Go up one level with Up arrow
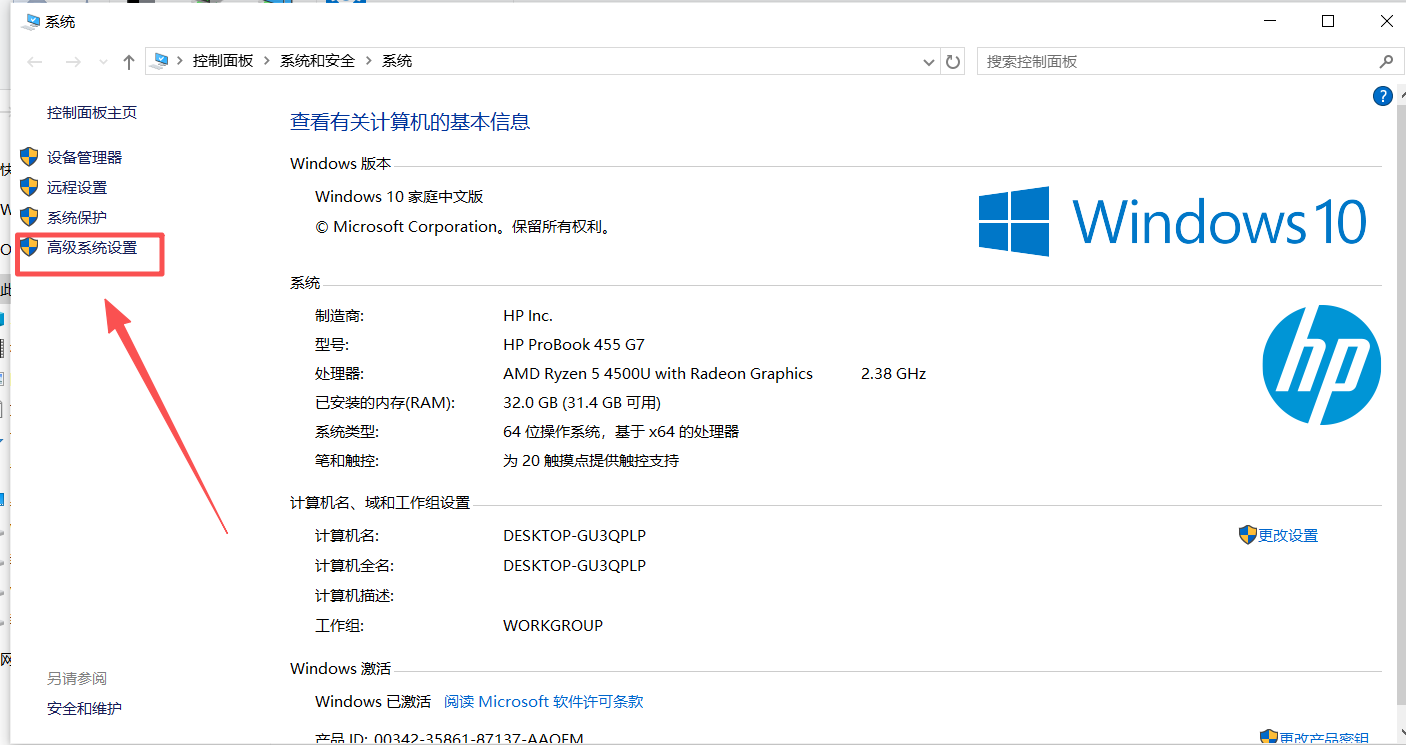This screenshot has height=745, width=1406. (129, 62)
